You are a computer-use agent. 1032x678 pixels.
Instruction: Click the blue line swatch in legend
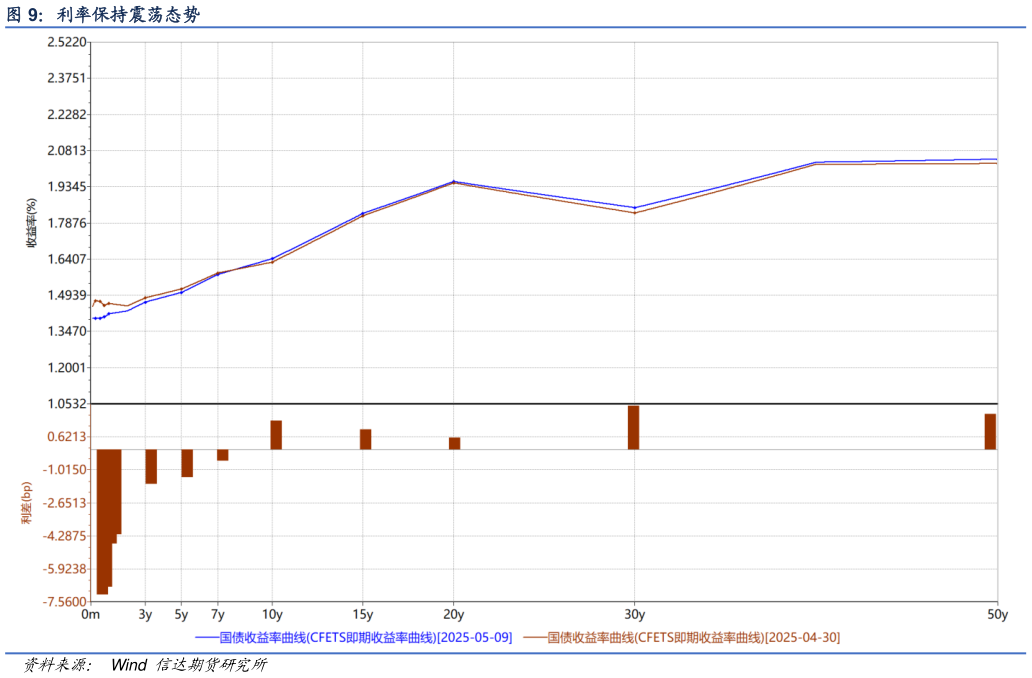pyautogui.click(x=206, y=637)
